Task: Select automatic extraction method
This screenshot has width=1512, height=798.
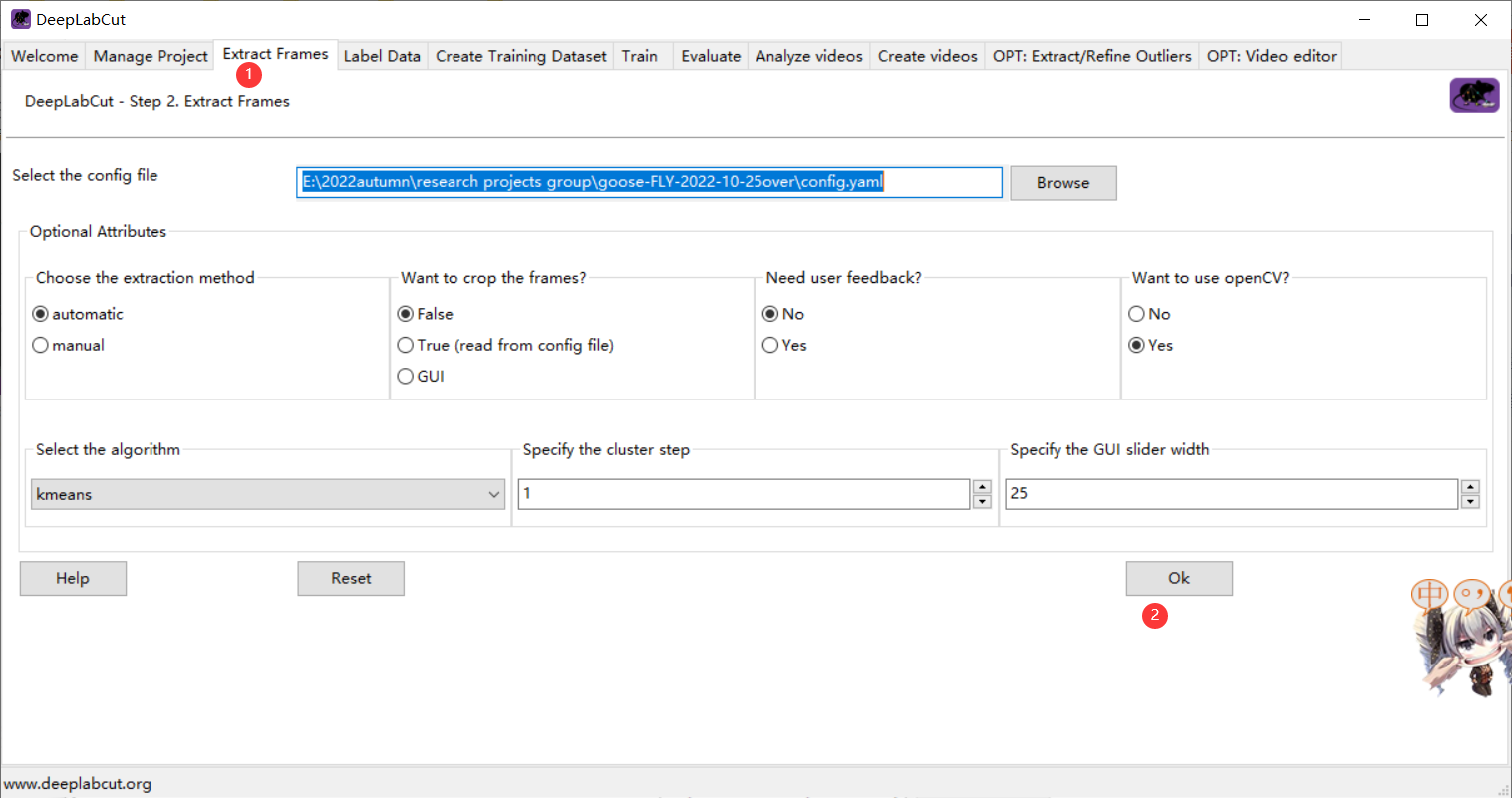Action: (x=78, y=314)
